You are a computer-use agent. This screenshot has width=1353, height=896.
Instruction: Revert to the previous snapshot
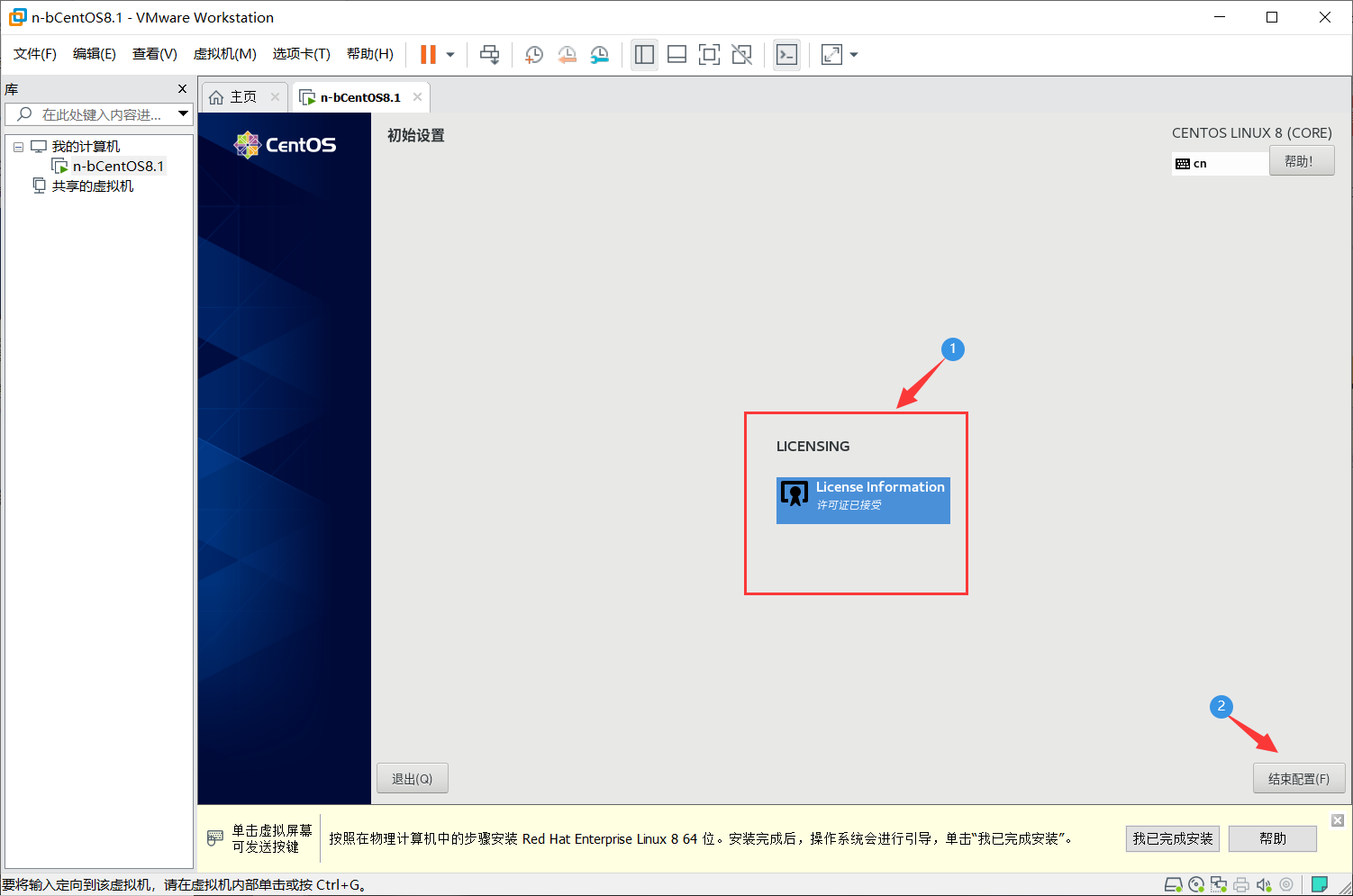[567, 55]
